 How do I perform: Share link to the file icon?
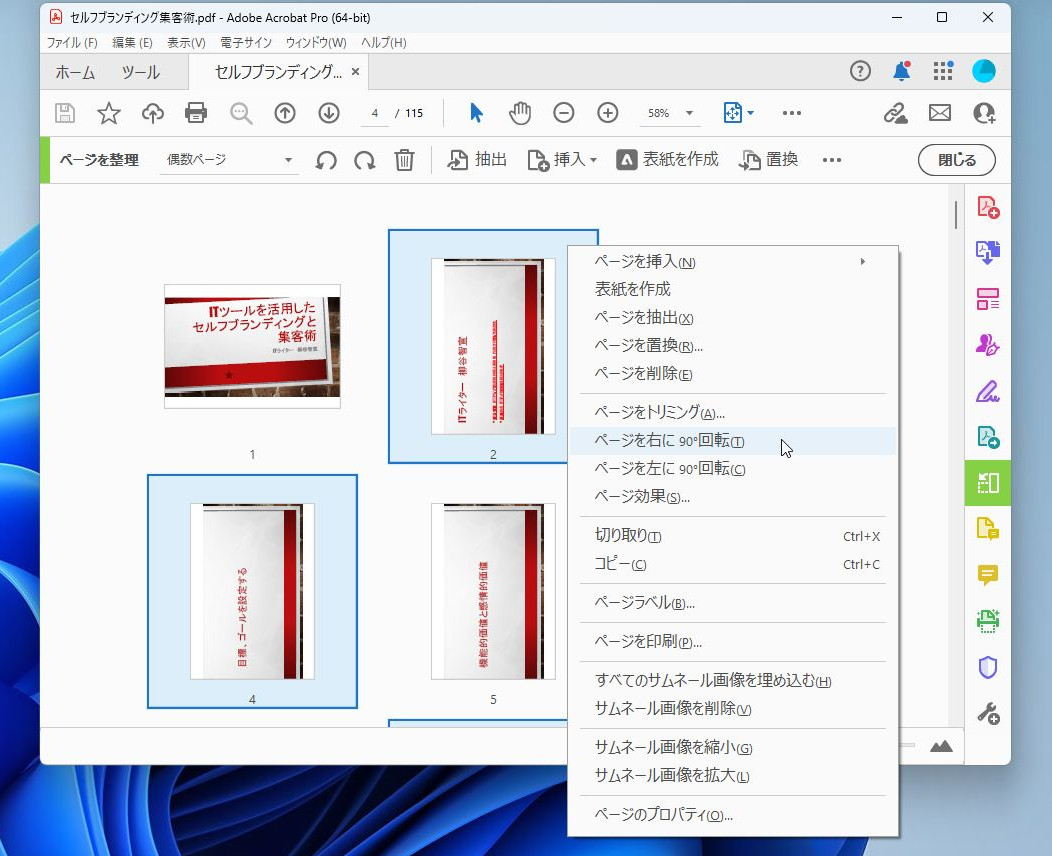coord(895,113)
